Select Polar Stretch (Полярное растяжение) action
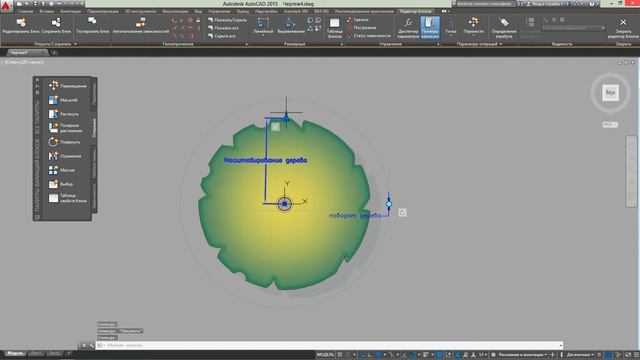The width and height of the screenshot is (640, 360). (66, 128)
